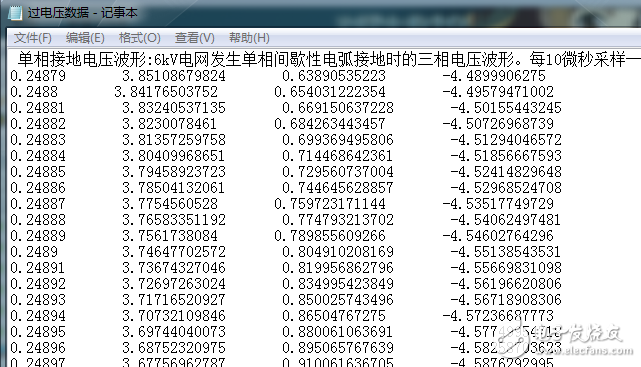641x367 pixels.
Task: Click the time value 0.24882
Action: 38,124
